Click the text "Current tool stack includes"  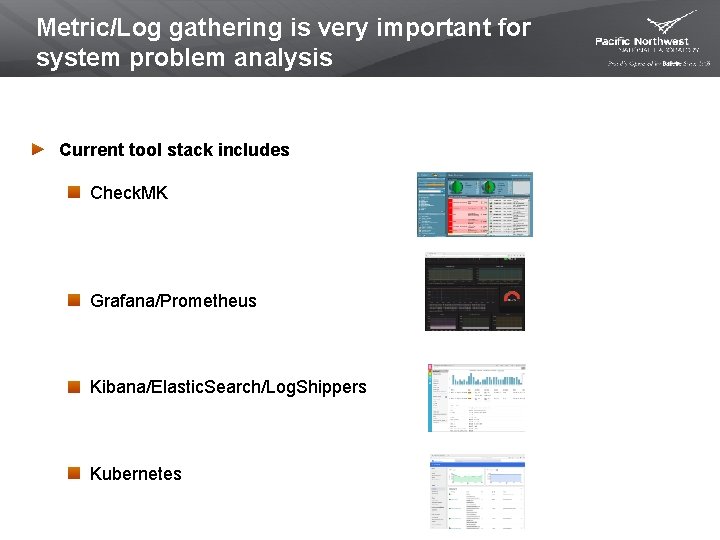174,150
